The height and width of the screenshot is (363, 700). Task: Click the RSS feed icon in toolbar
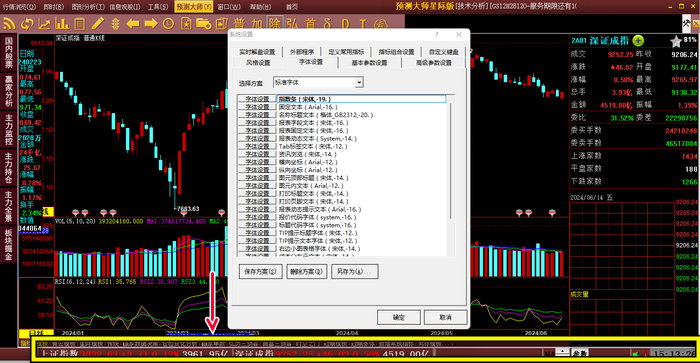9,23
